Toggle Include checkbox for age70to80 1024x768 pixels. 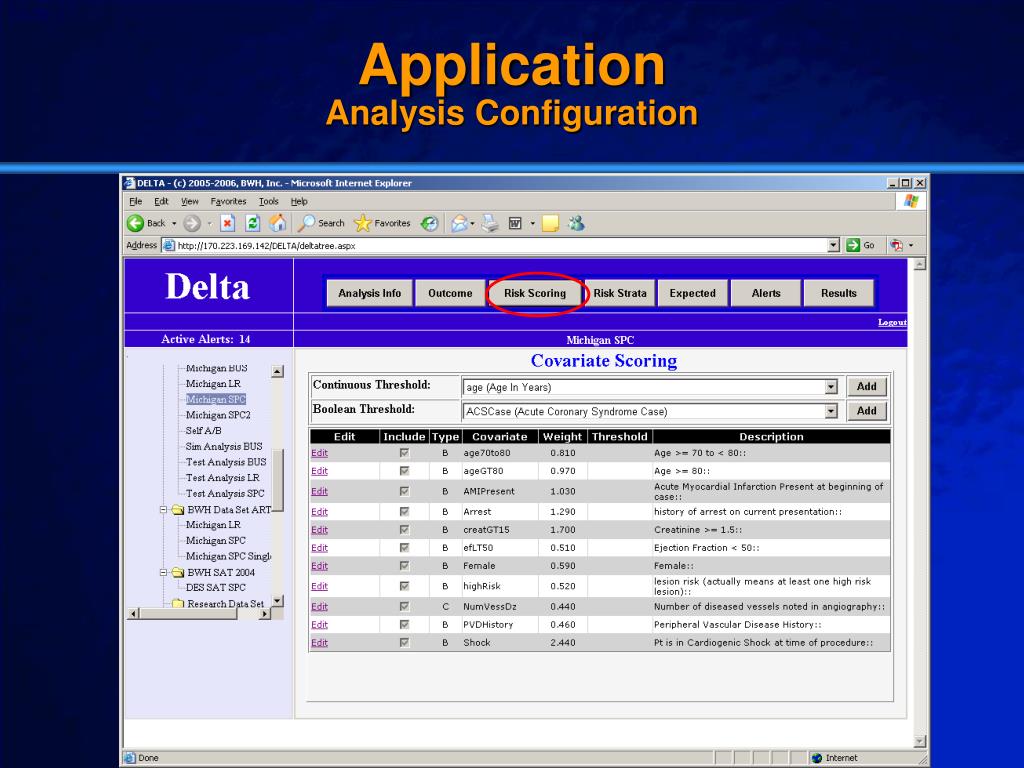[404, 453]
